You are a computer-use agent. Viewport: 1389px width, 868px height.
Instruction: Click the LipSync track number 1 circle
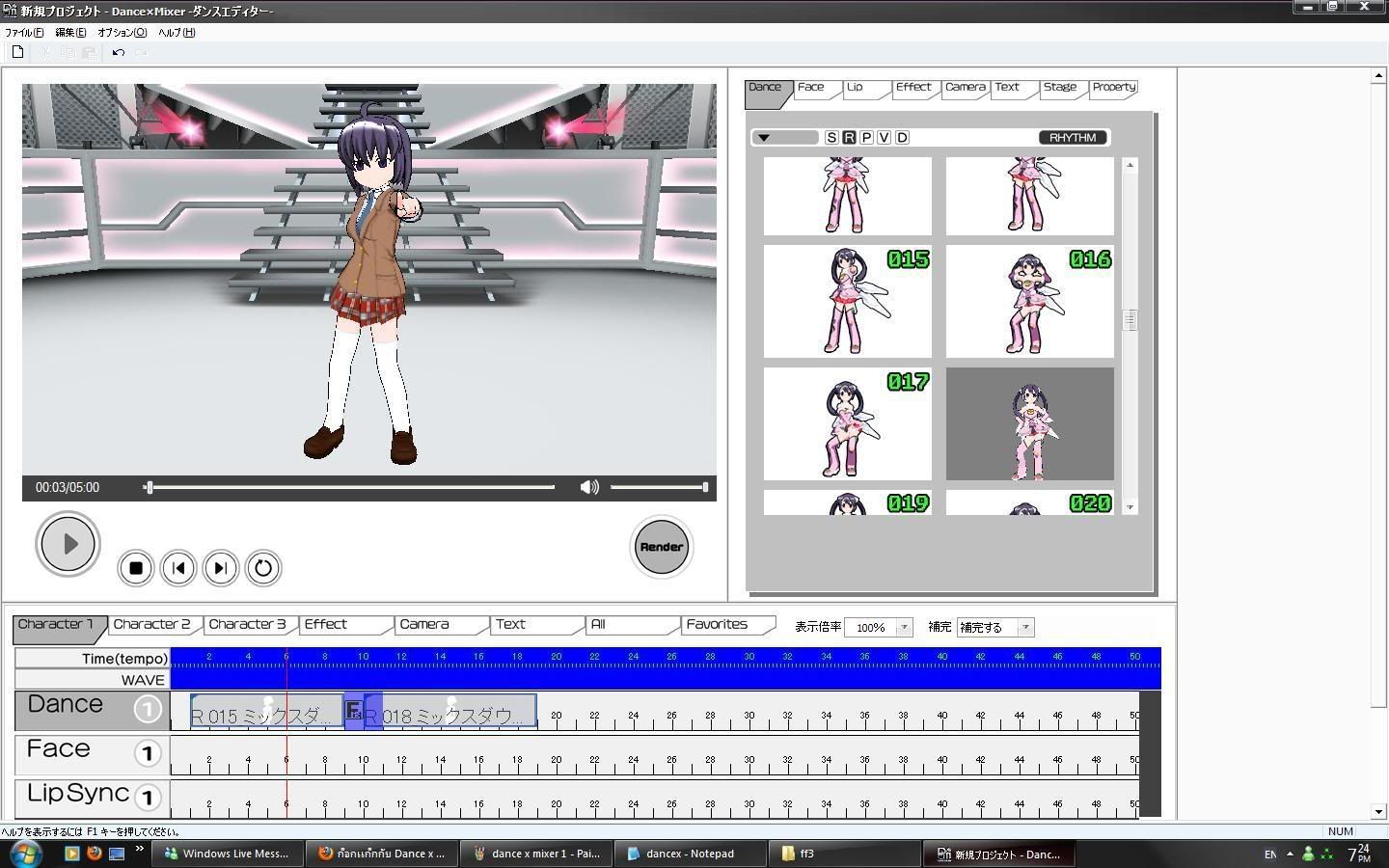pos(148,799)
